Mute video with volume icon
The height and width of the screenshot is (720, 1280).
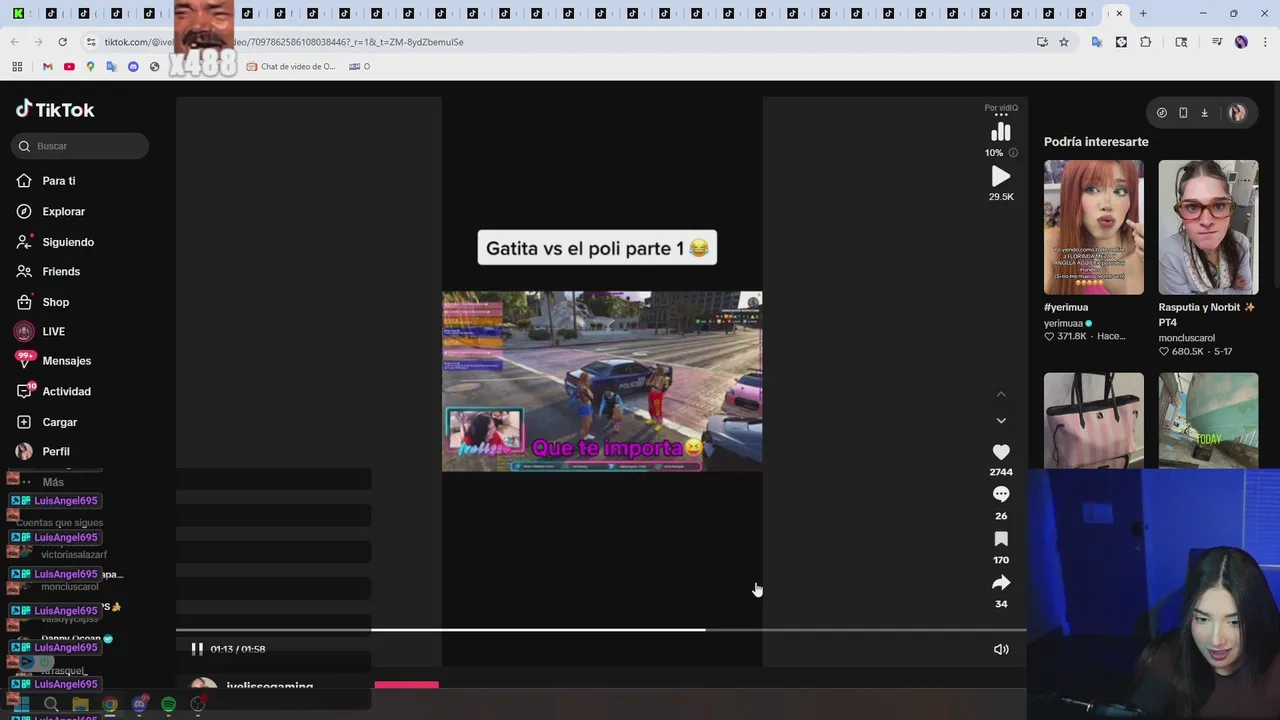point(1001,649)
